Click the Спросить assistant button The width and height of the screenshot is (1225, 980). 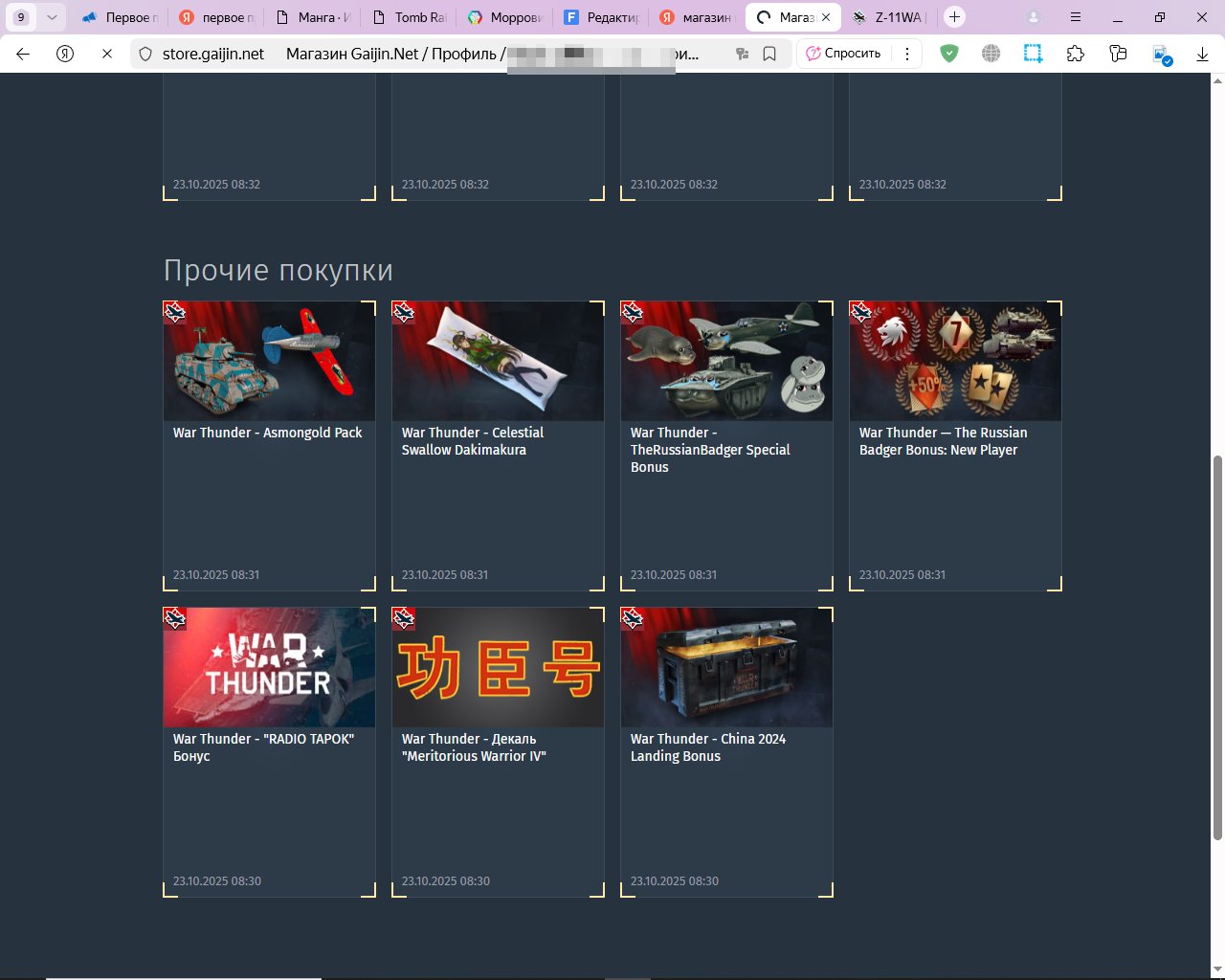pos(843,54)
